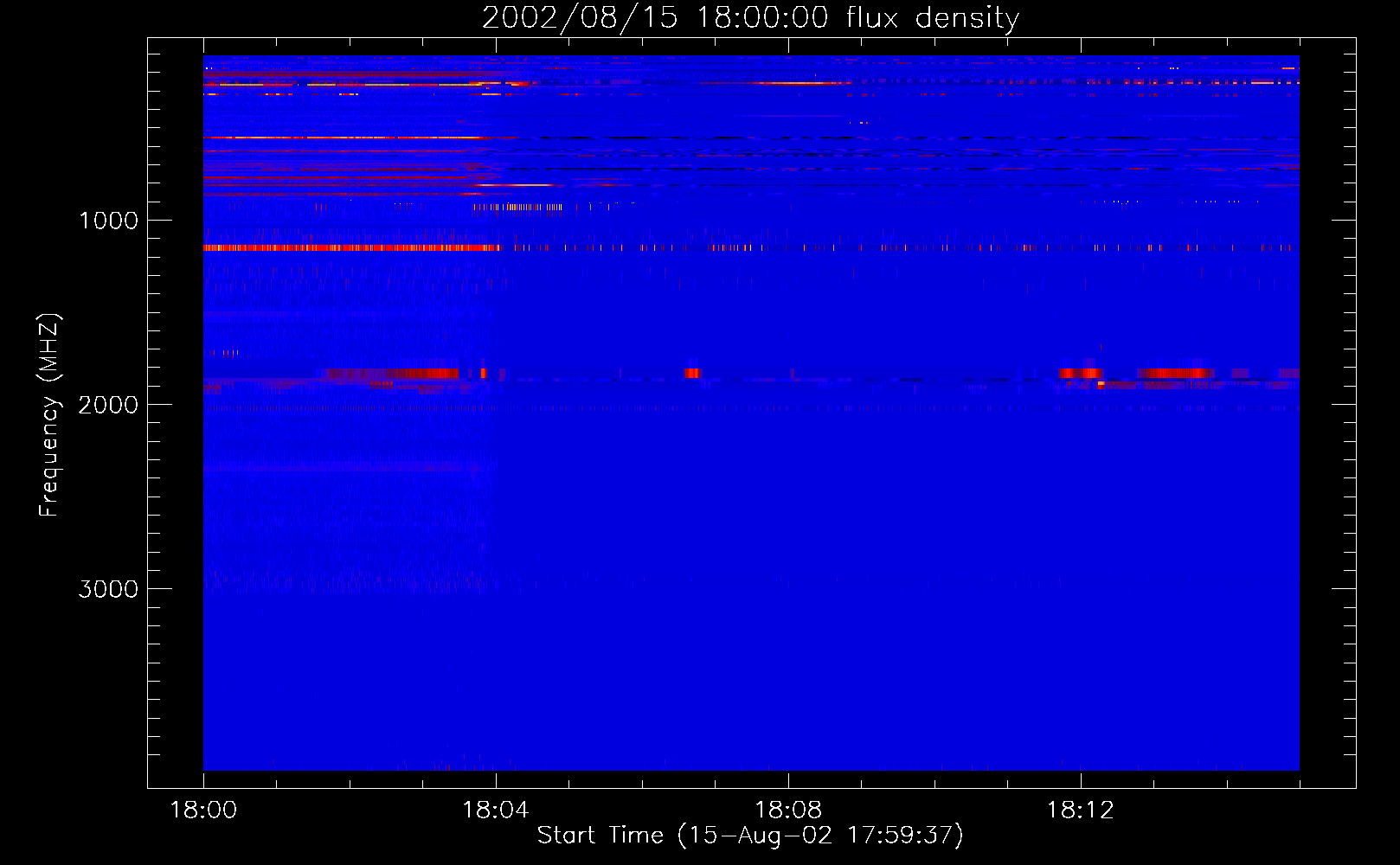This screenshot has width=1400, height=865.
Task: Click the plot title '2002/08/15 18:00:00 flux density'
Action: point(750,17)
